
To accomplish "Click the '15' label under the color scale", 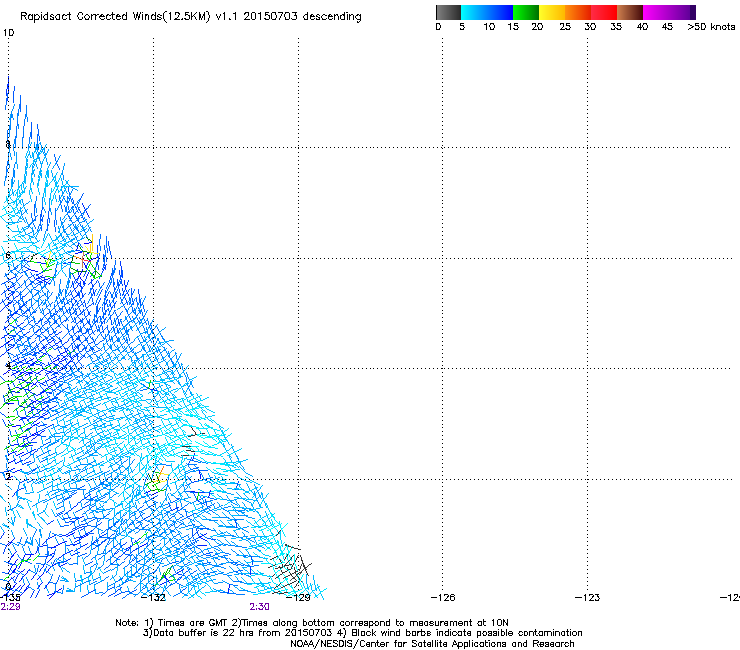I will coord(513,27).
